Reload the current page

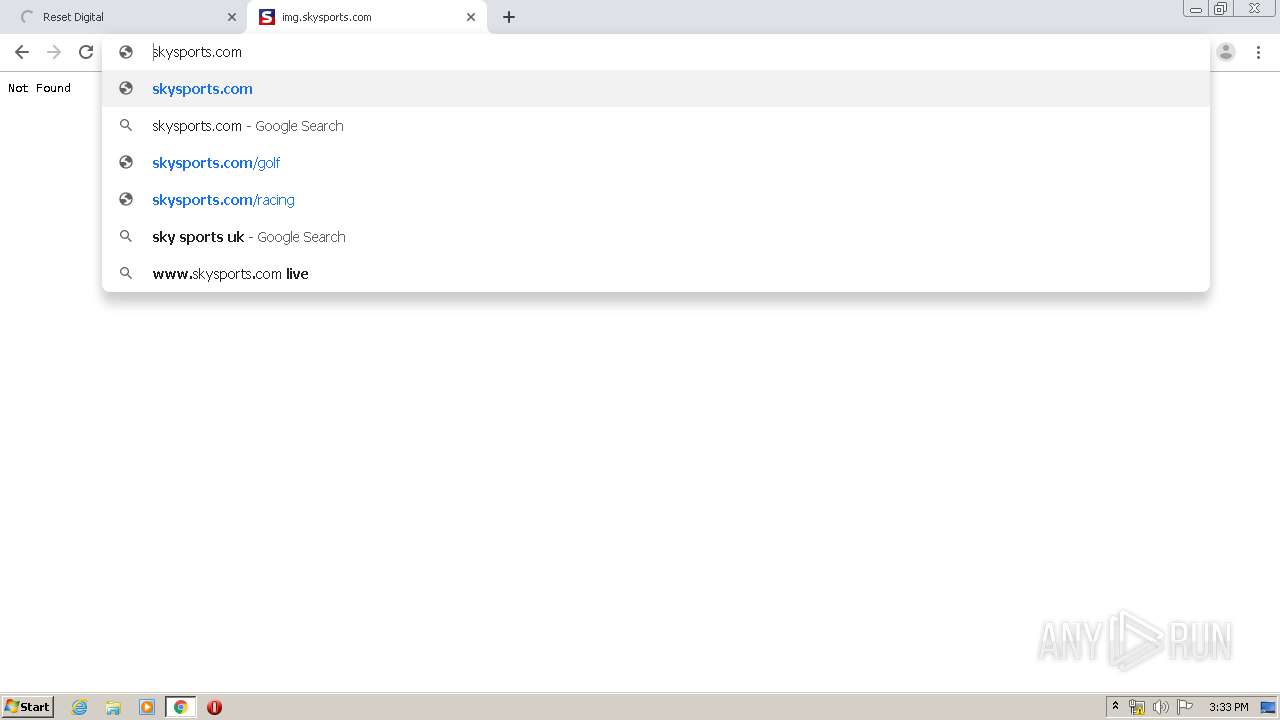(x=86, y=52)
